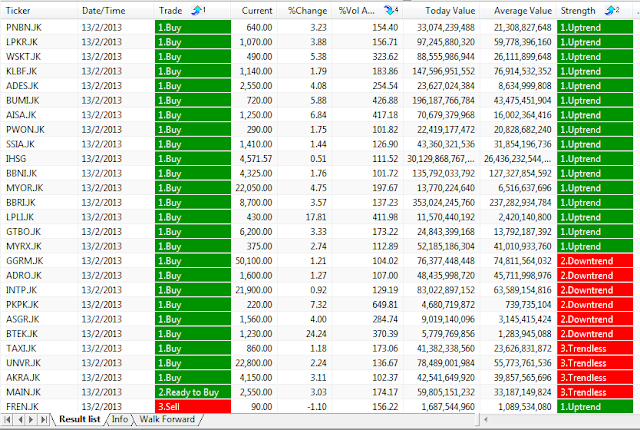Image resolution: width=640 pixels, height=430 pixels.
Task: Sort by the Average Value column header
Action: 518,11
